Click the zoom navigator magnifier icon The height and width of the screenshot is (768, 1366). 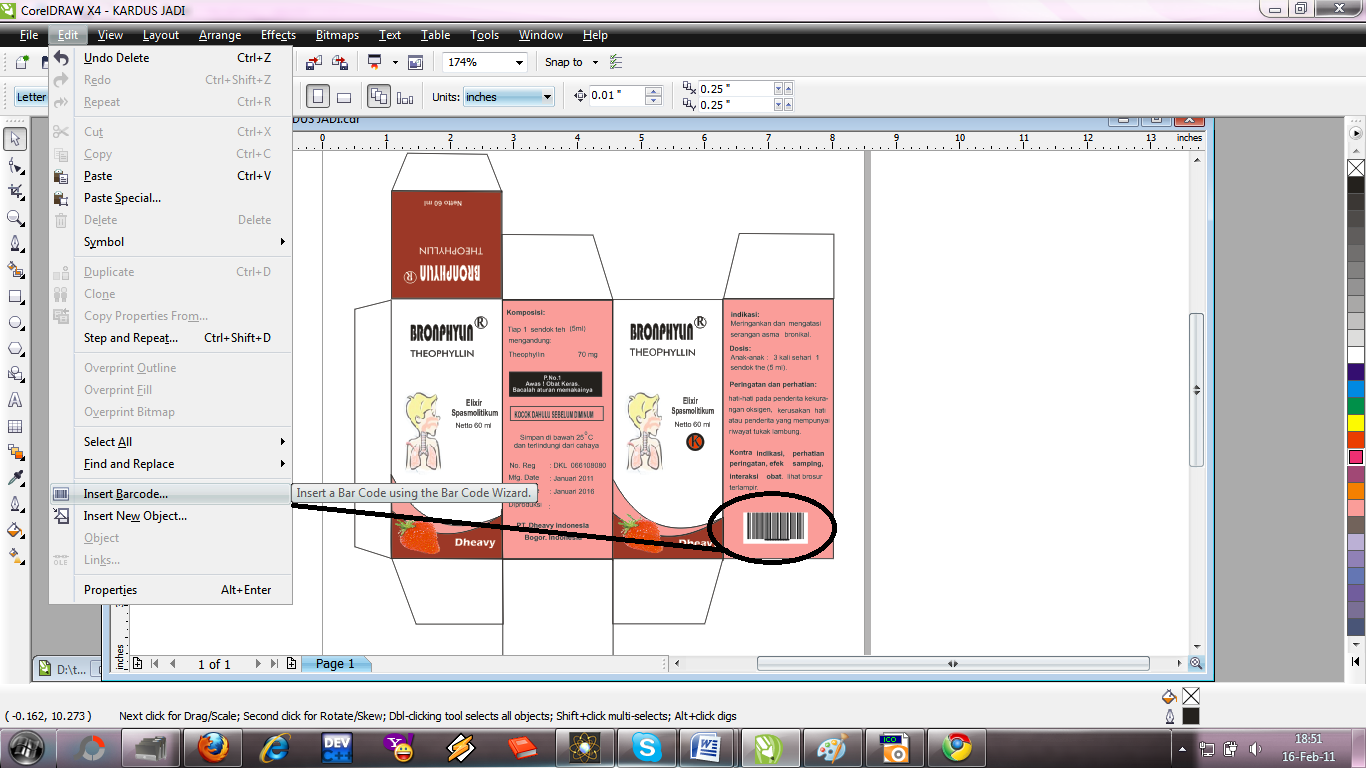(1196, 663)
